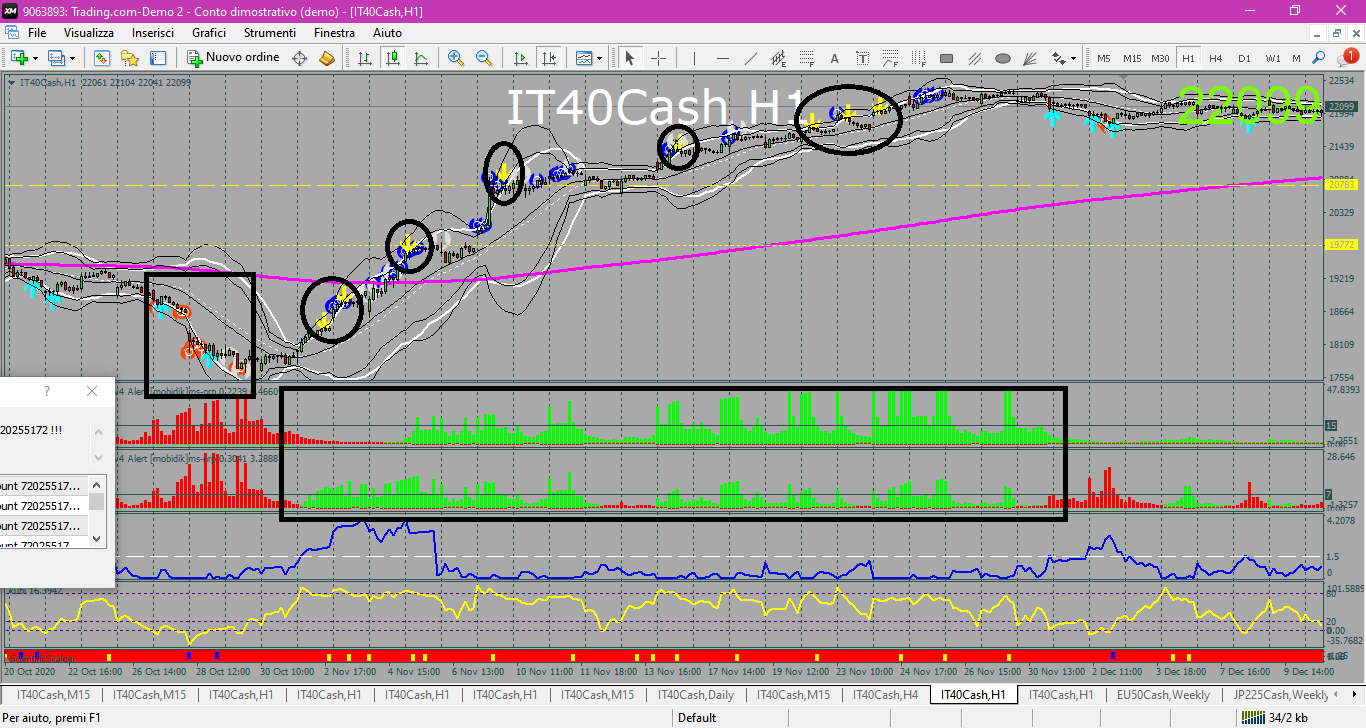
Task: Select the fan lines tool
Action: coord(1030,58)
